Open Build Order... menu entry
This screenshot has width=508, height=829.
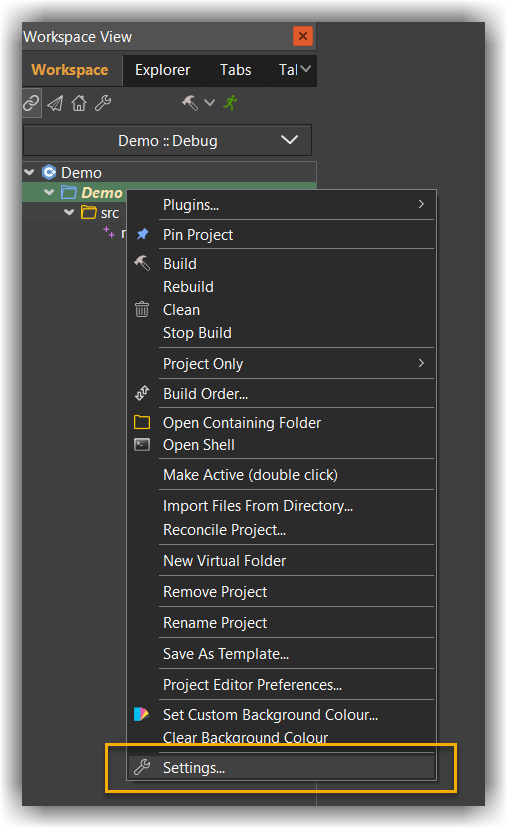[281, 394]
